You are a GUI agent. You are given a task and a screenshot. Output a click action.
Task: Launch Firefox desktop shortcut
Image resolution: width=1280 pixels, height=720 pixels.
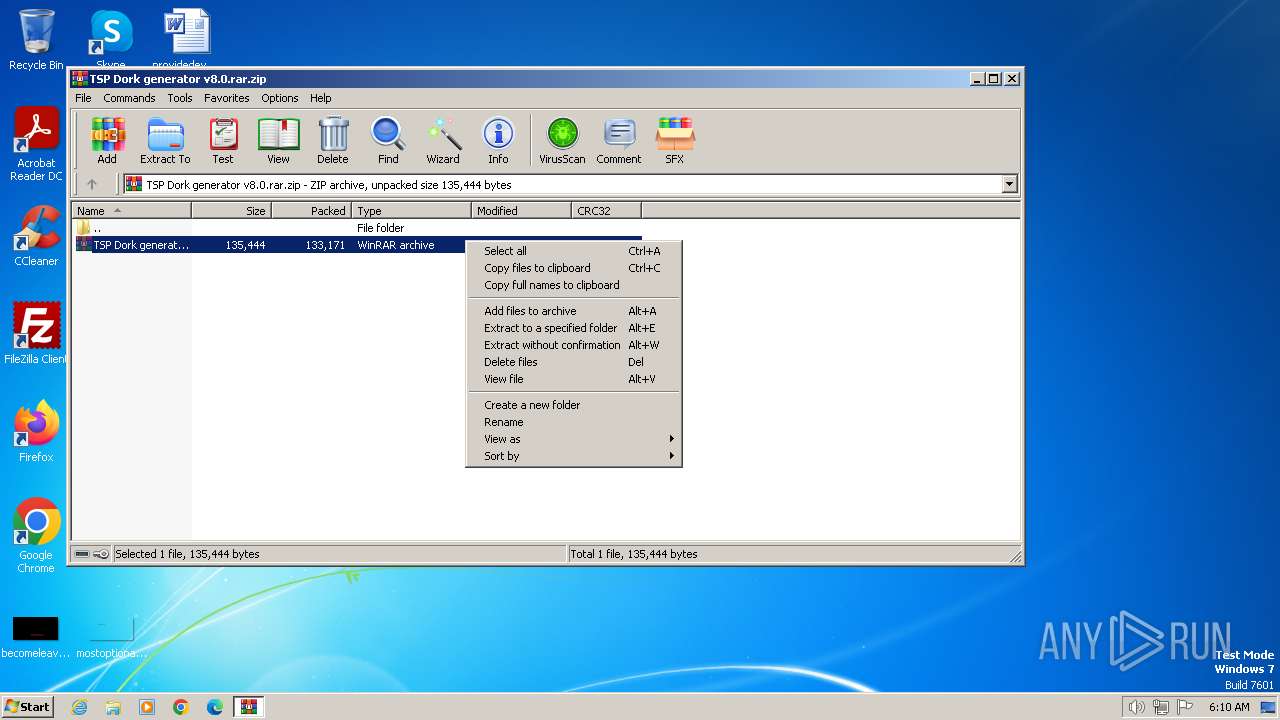[x=36, y=432]
